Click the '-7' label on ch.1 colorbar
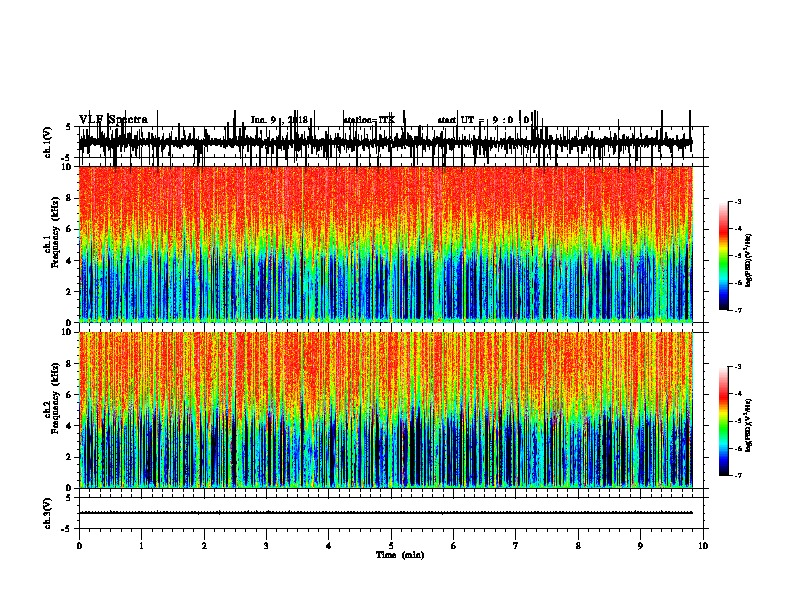This screenshot has width=792, height=612. pos(737,310)
